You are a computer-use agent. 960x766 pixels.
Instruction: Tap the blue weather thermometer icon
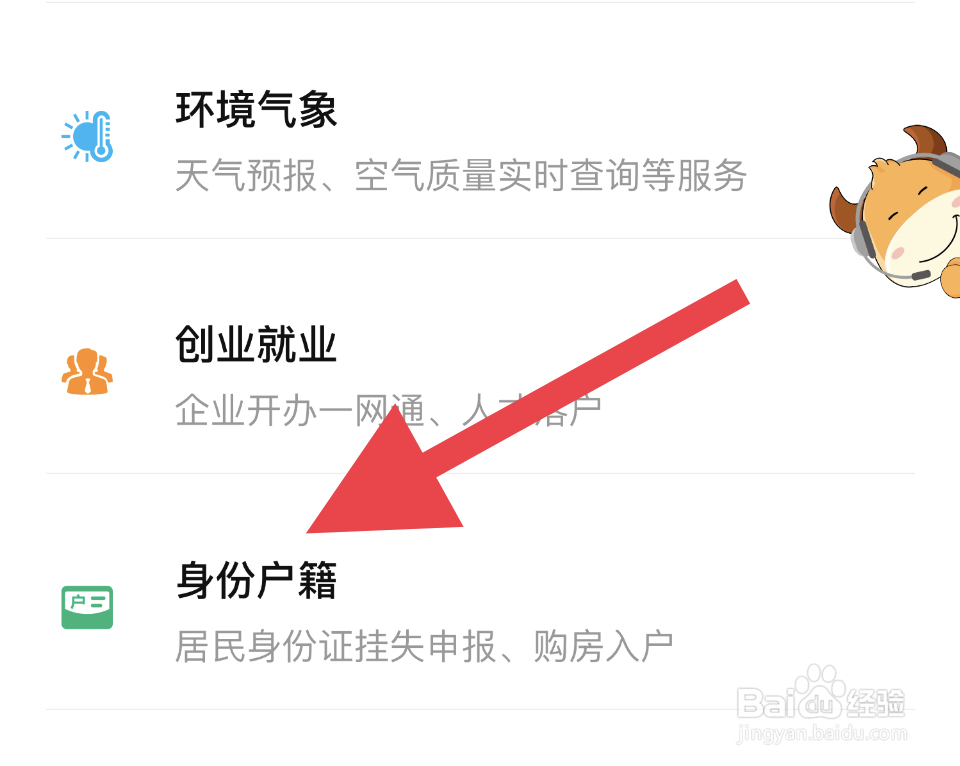(87, 136)
